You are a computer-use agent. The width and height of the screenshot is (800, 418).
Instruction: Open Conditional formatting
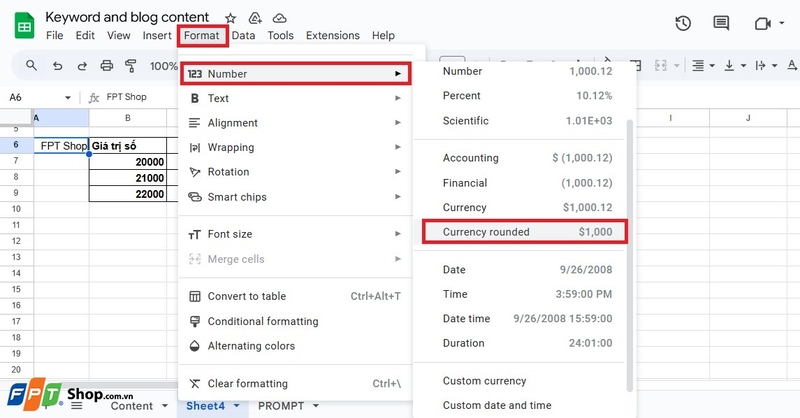coord(295,321)
